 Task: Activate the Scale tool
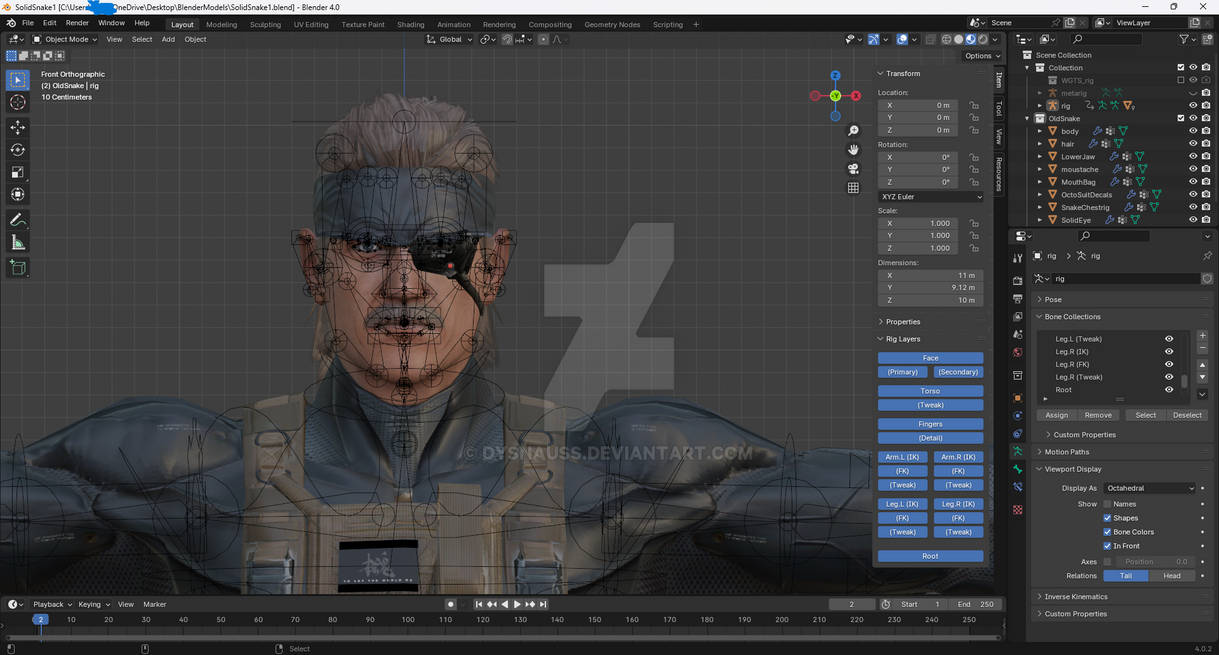[18, 172]
